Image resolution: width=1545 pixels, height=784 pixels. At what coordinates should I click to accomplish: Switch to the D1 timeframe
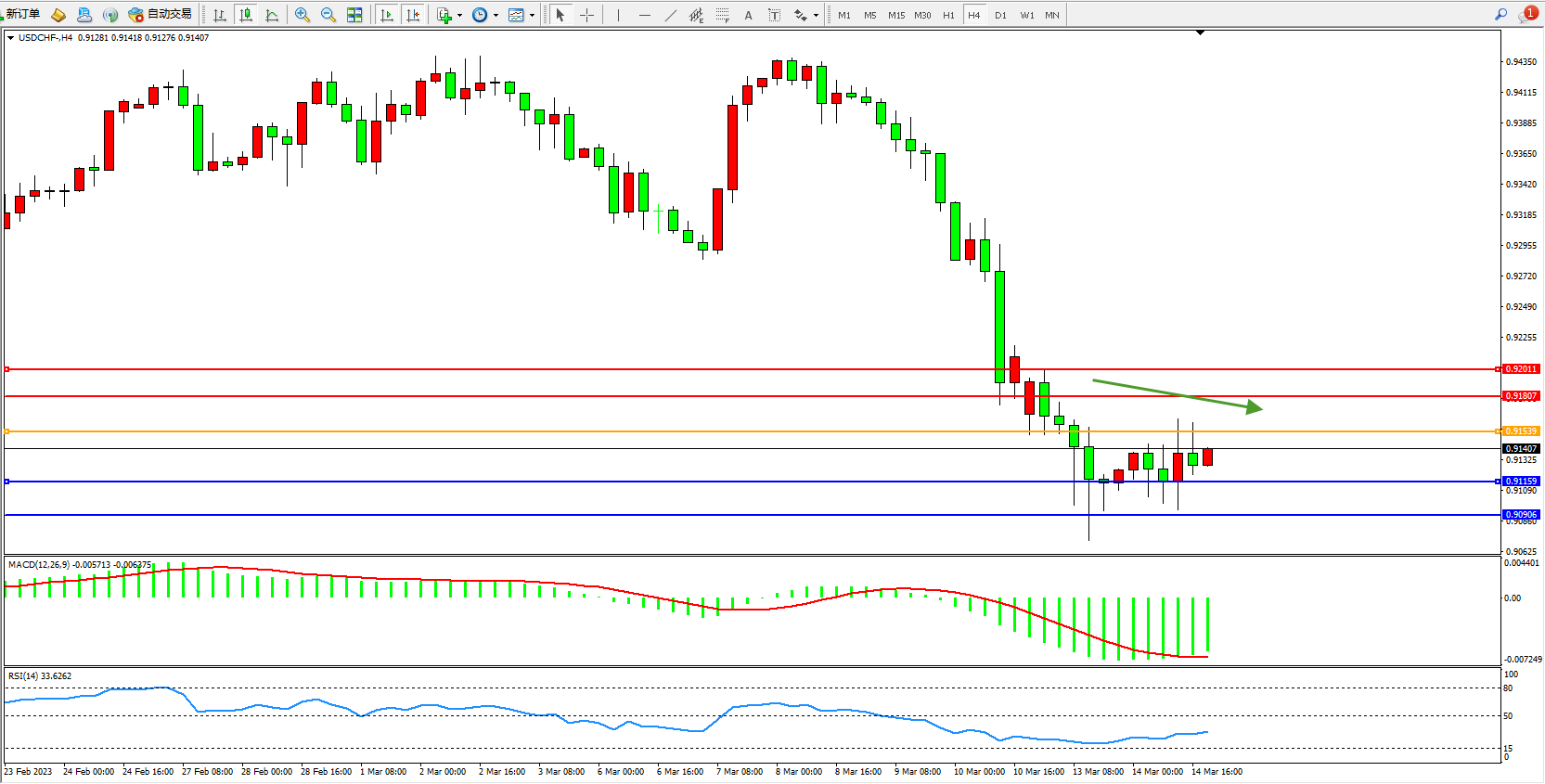(x=1000, y=15)
